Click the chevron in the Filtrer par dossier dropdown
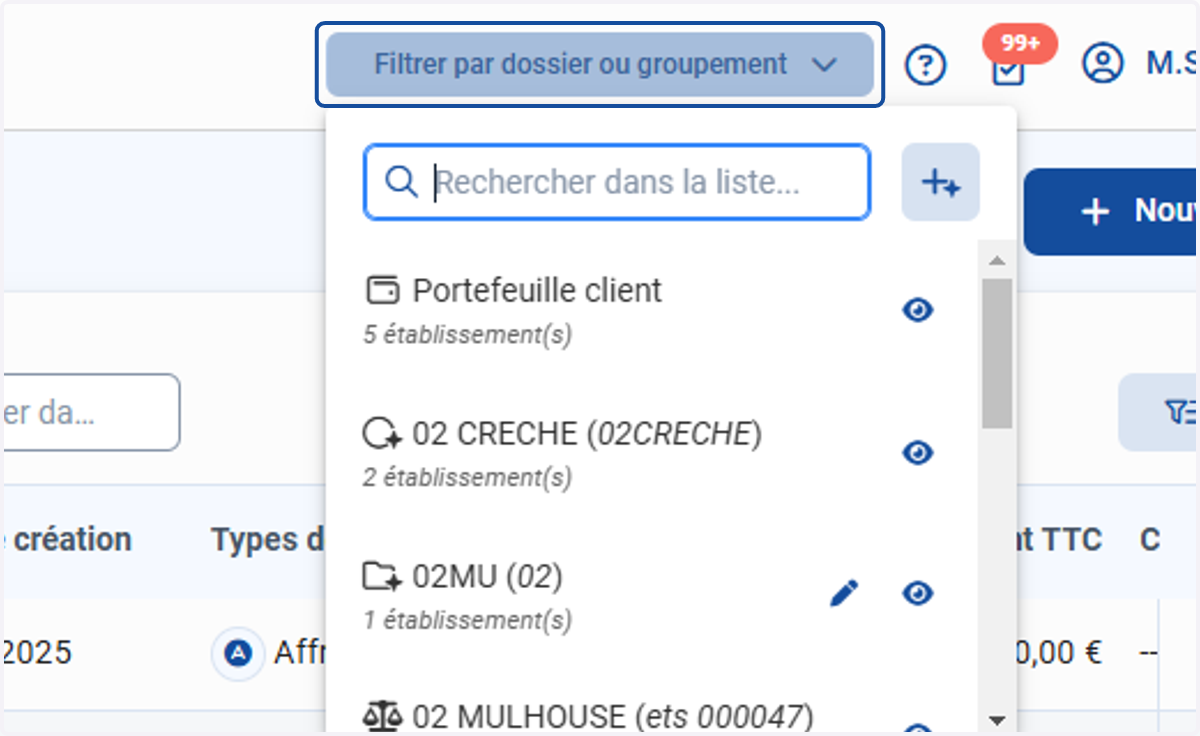Screen dimensions: 1200x736 click(x=824, y=65)
